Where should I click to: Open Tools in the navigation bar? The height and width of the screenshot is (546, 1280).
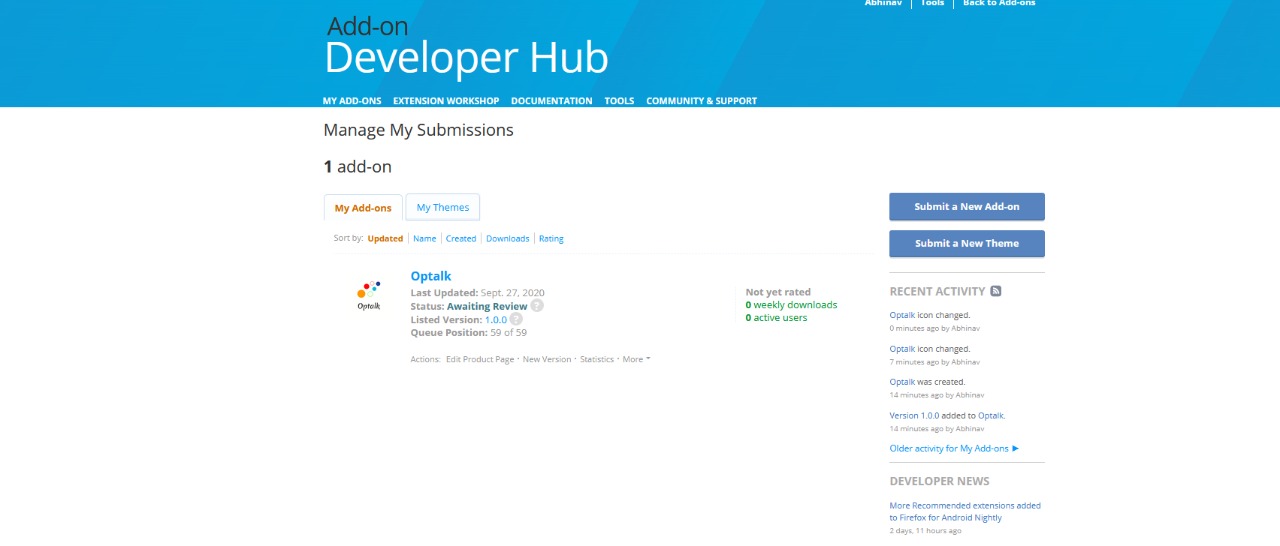coord(619,101)
